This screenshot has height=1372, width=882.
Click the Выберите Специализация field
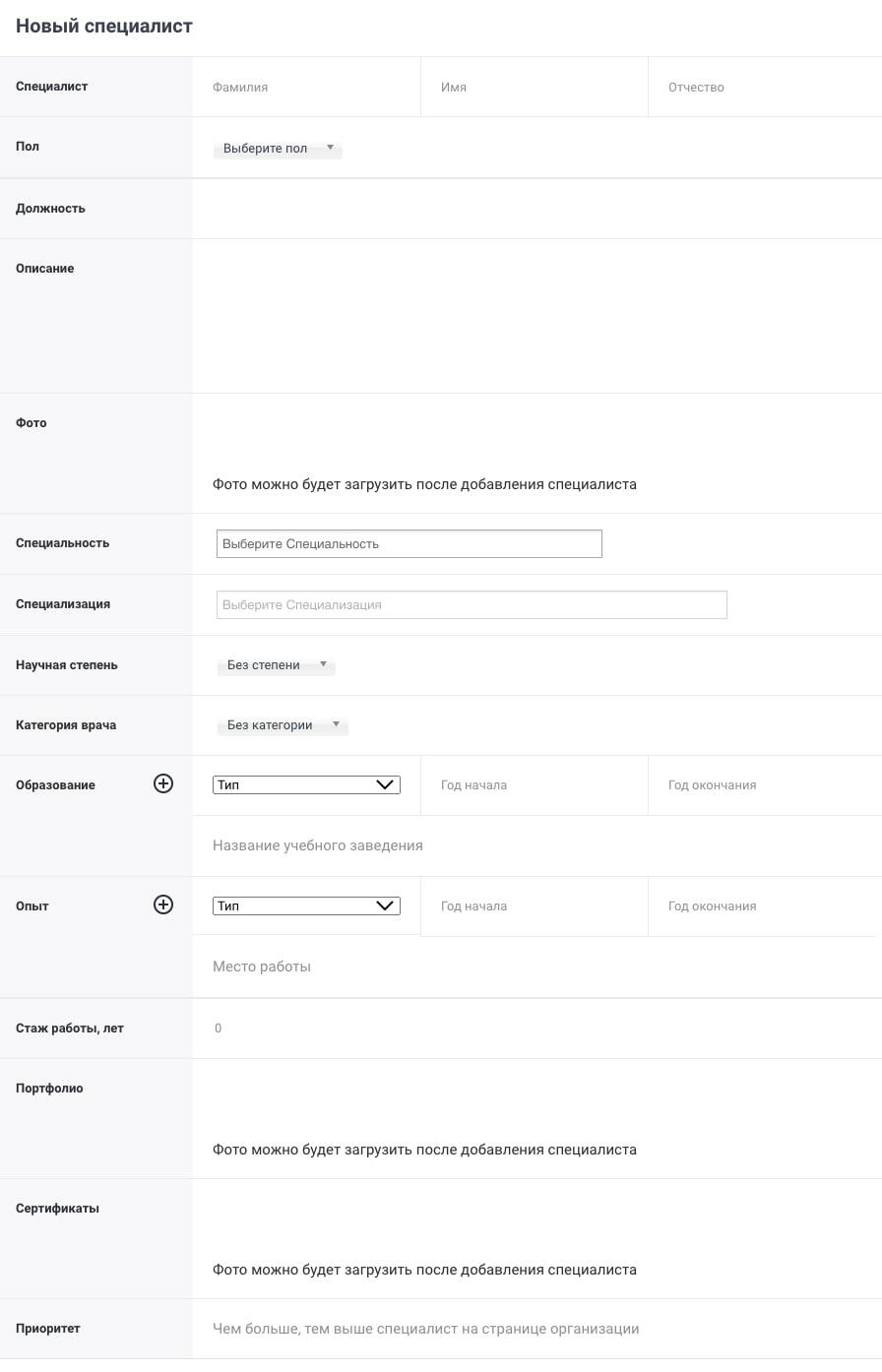click(x=472, y=605)
